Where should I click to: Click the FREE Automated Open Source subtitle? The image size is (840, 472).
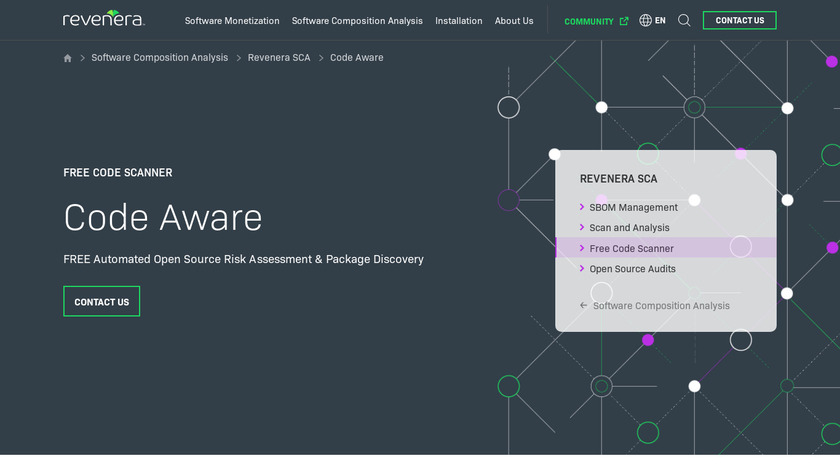[x=243, y=259]
